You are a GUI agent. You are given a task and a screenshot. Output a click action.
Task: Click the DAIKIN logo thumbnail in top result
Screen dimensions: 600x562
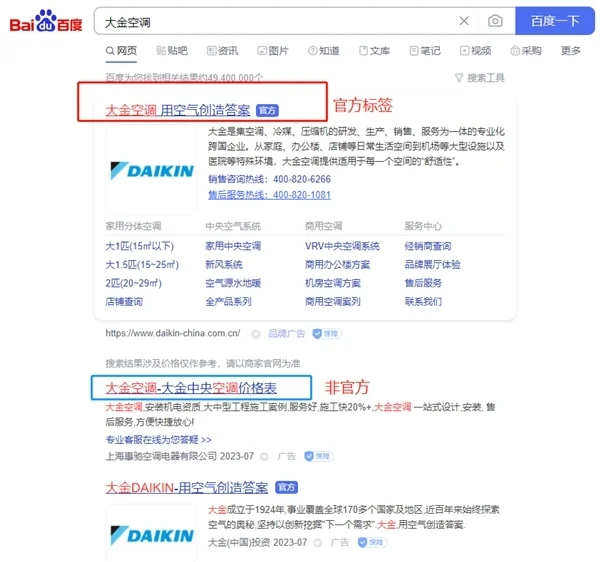[x=151, y=171]
